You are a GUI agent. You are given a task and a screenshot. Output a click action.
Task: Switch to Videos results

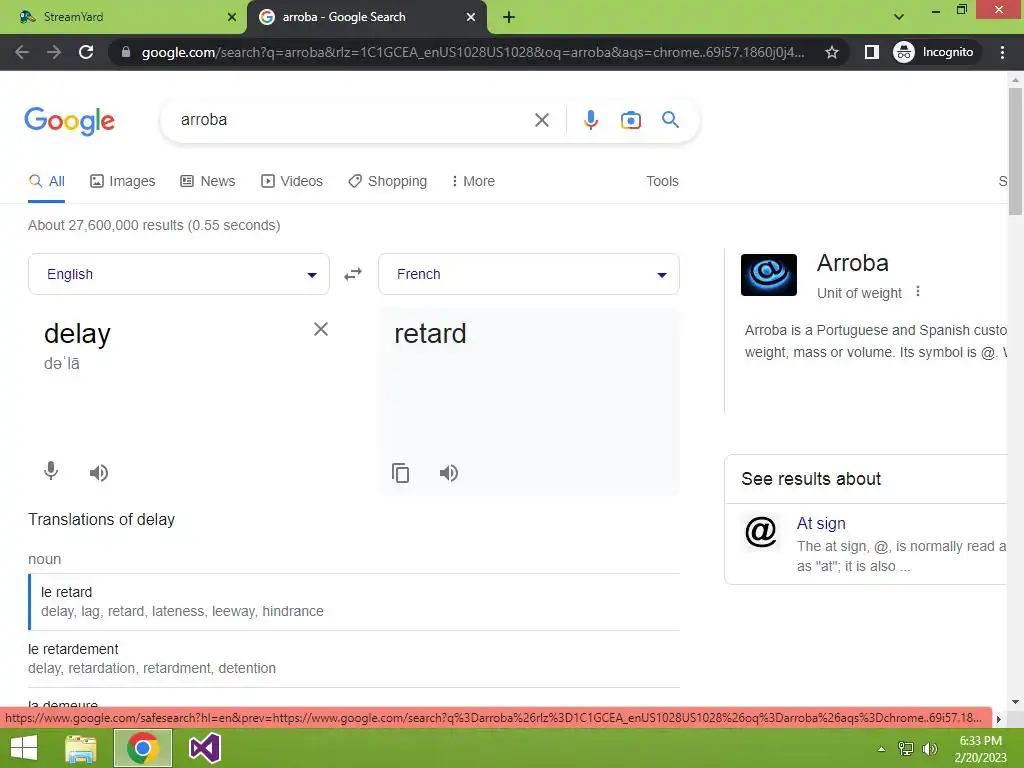click(292, 181)
